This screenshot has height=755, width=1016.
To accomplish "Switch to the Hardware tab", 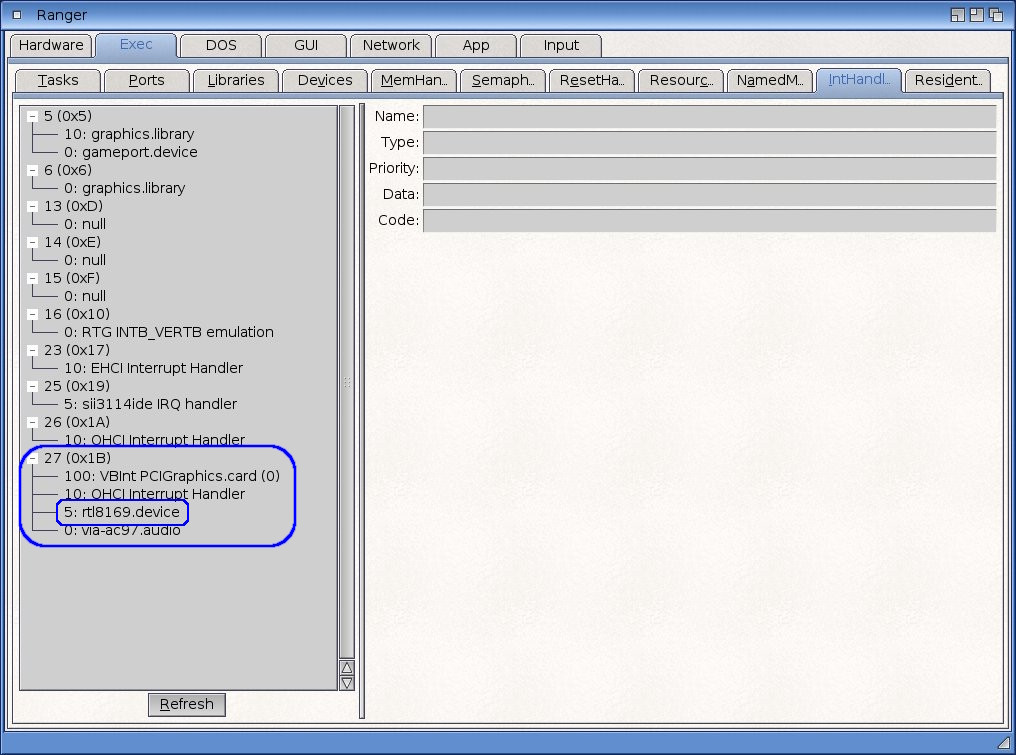I will (51, 45).
